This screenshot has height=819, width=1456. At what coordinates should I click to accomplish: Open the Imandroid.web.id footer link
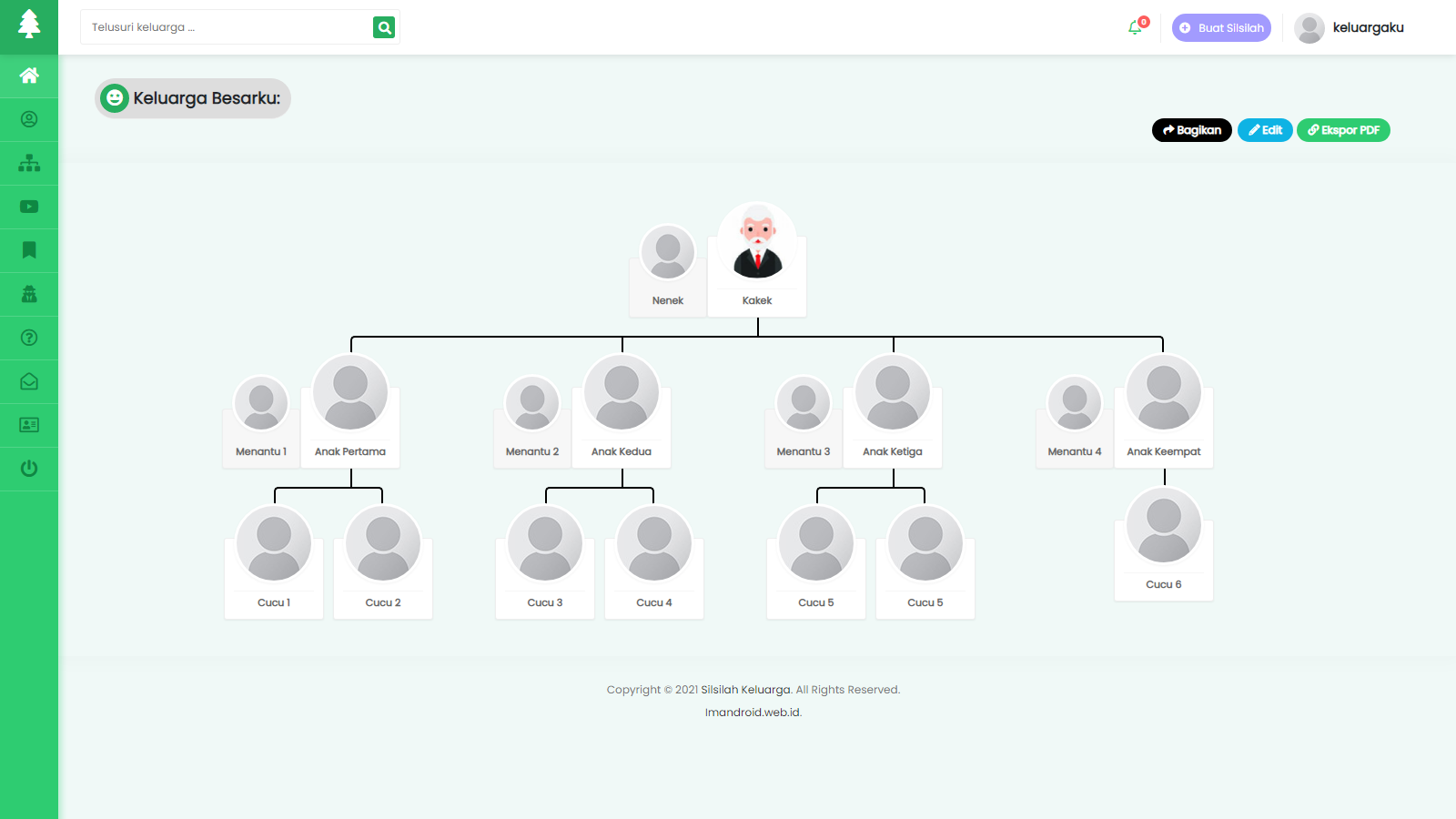pos(753,713)
